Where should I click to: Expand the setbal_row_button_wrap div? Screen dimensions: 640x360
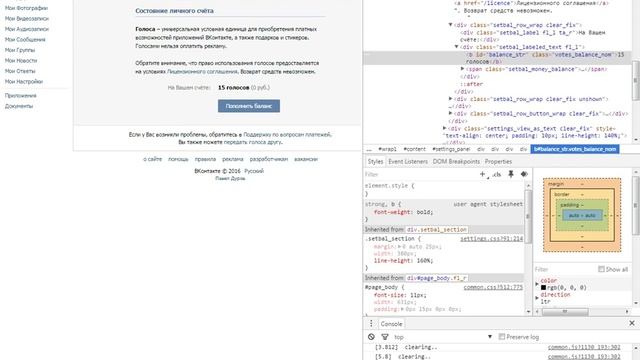451,113
